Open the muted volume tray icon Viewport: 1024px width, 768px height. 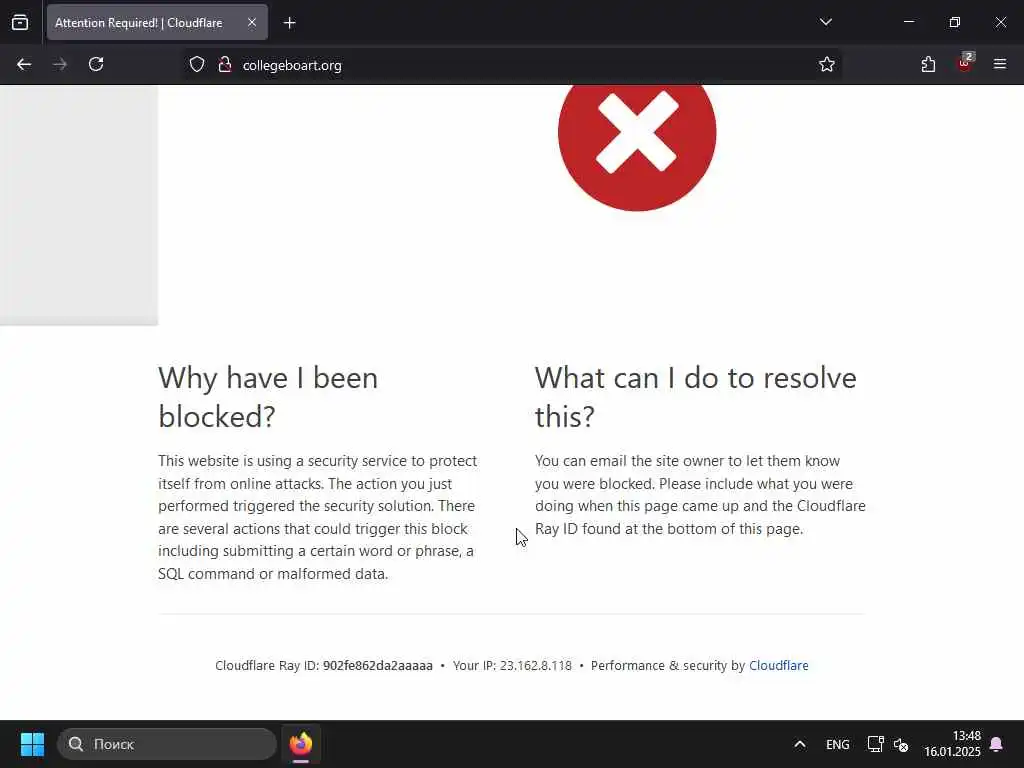(901, 744)
